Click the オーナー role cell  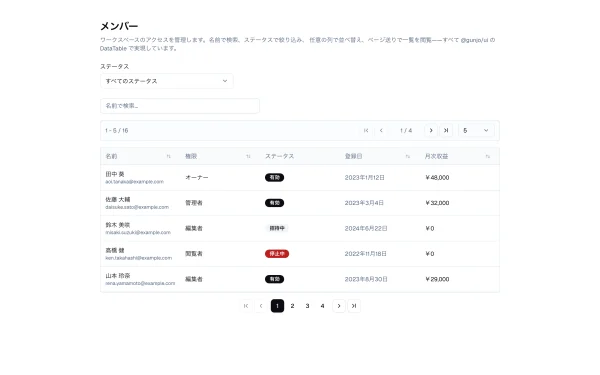click(197, 178)
